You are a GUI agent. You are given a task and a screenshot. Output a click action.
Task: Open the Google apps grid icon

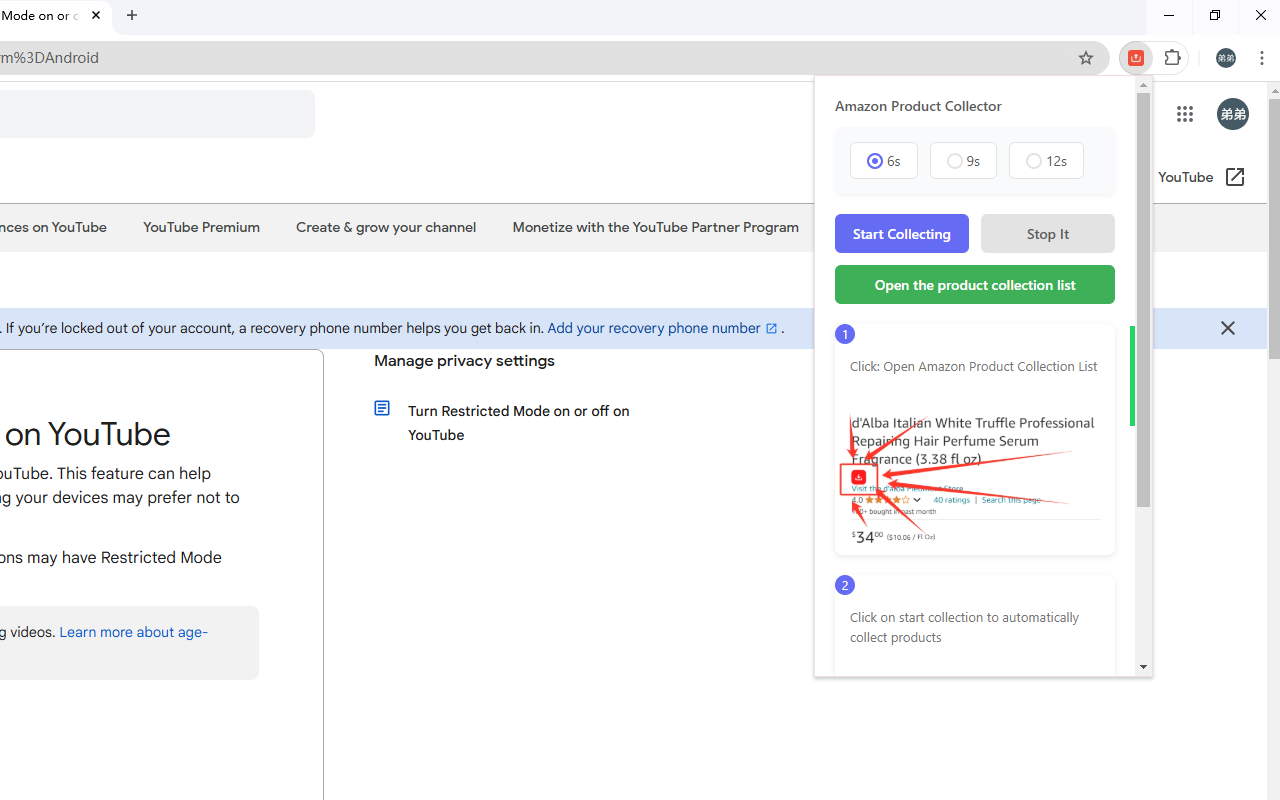pos(1185,114)
